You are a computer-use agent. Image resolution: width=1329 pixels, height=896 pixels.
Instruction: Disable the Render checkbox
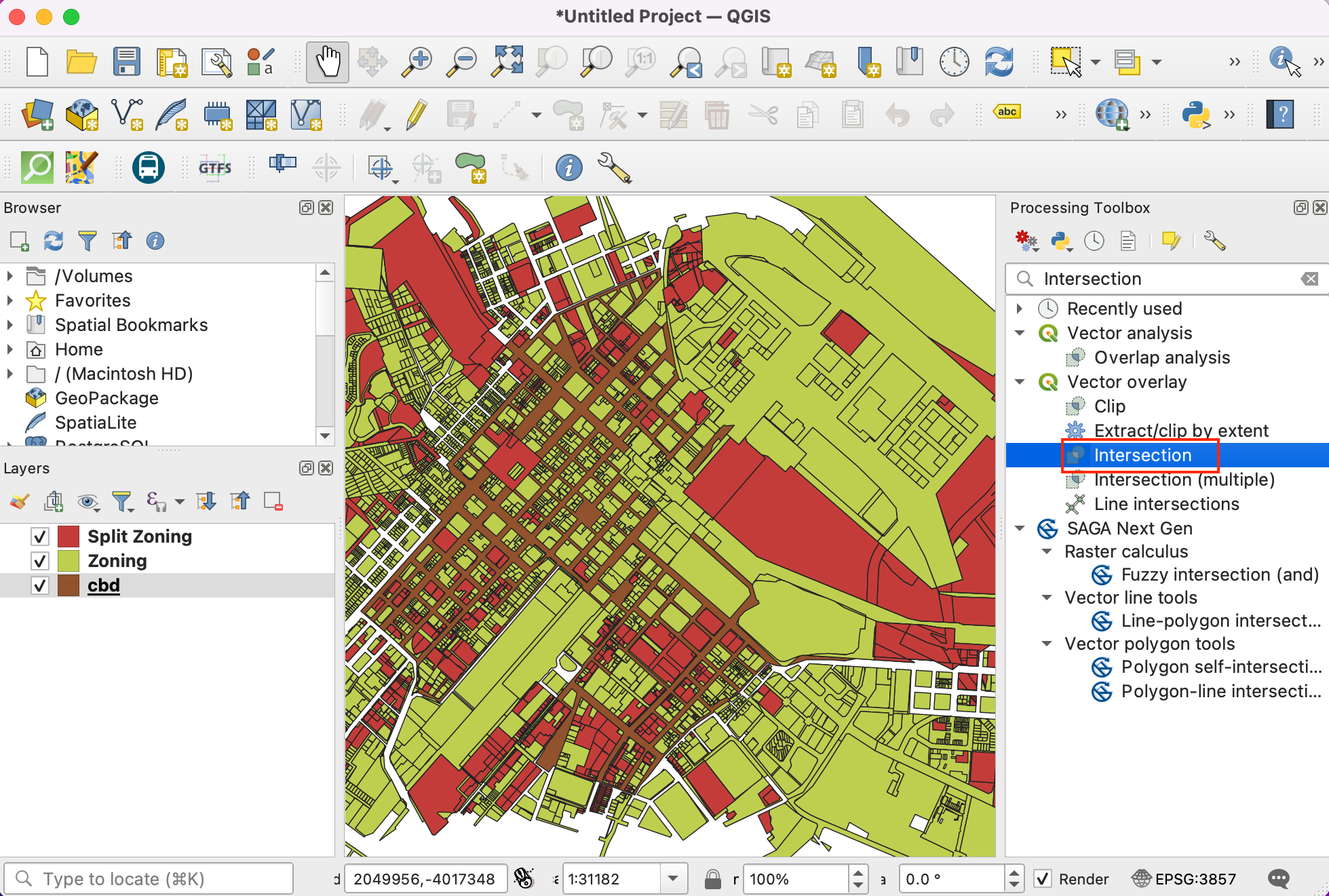1043,879
